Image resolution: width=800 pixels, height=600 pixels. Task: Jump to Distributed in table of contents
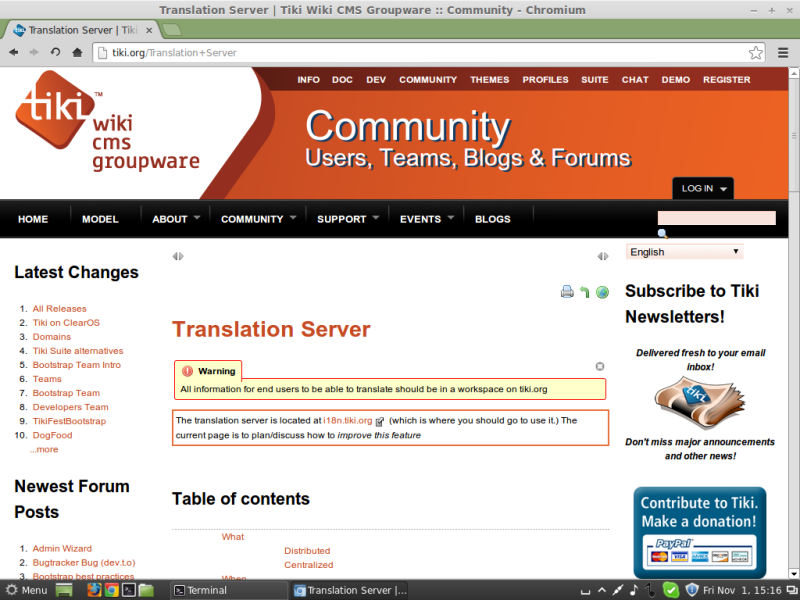click(307, 551)
